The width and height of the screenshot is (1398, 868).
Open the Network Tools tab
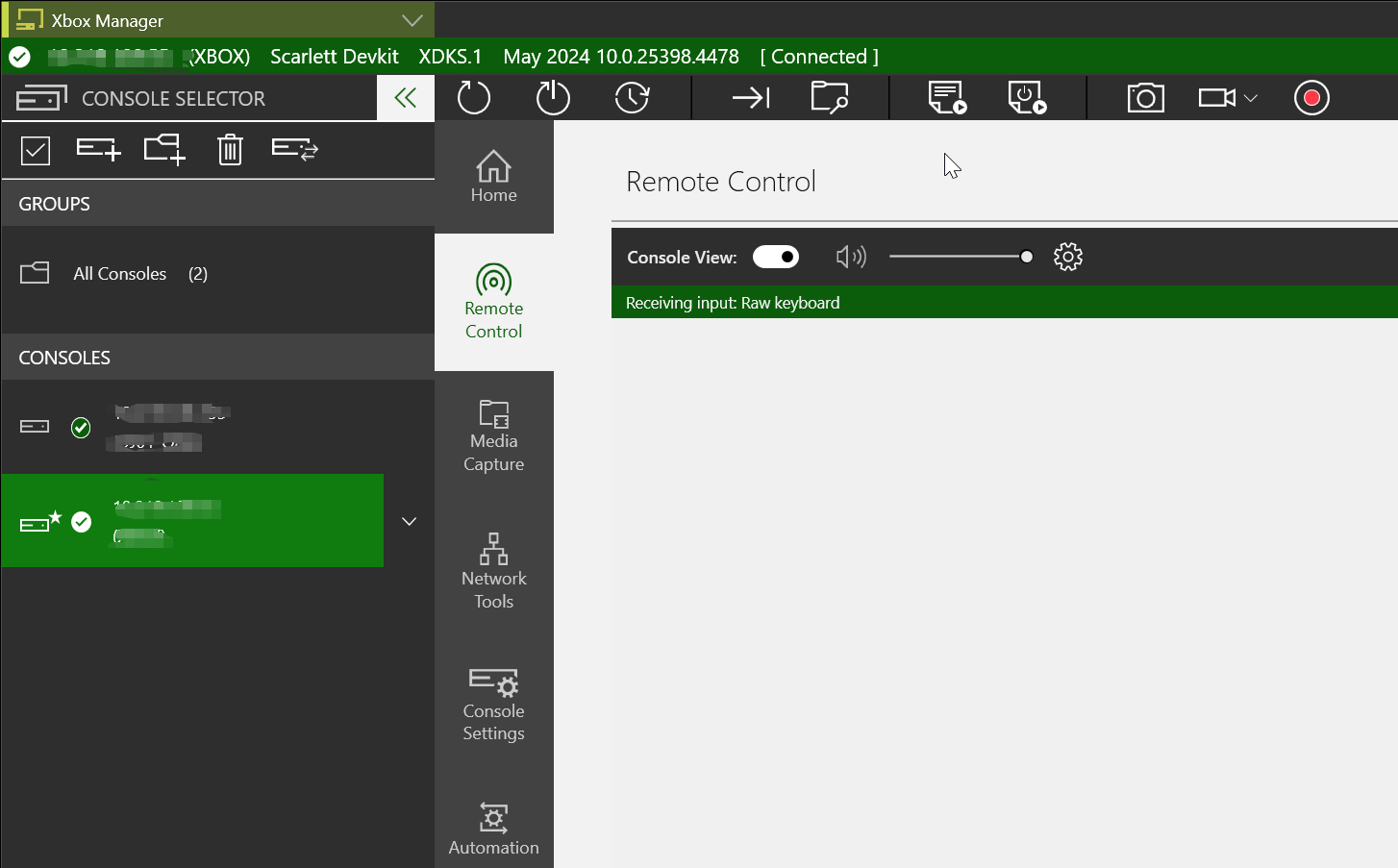(494, 572)
